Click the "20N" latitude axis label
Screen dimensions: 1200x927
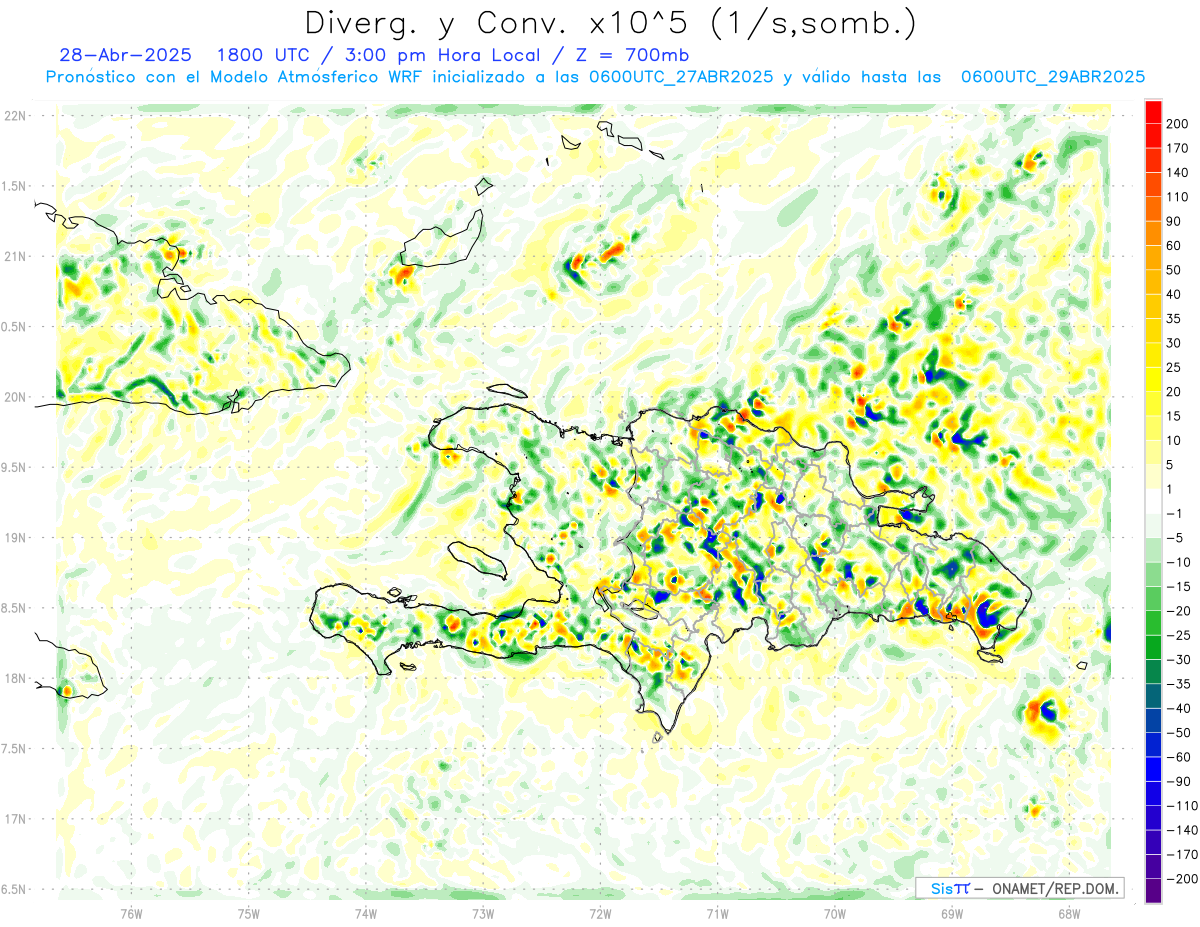click(16, 397)
